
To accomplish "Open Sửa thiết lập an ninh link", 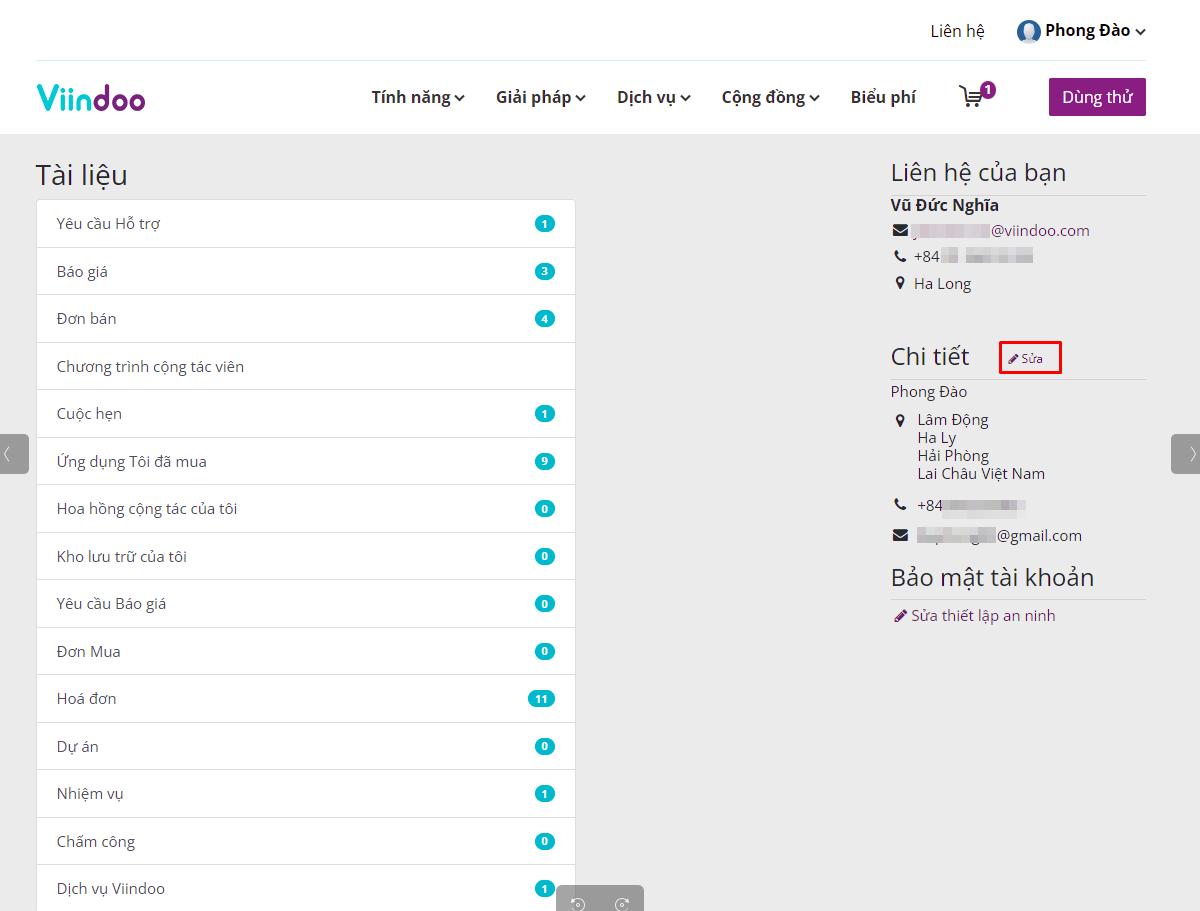I will (x=975, y=616).
